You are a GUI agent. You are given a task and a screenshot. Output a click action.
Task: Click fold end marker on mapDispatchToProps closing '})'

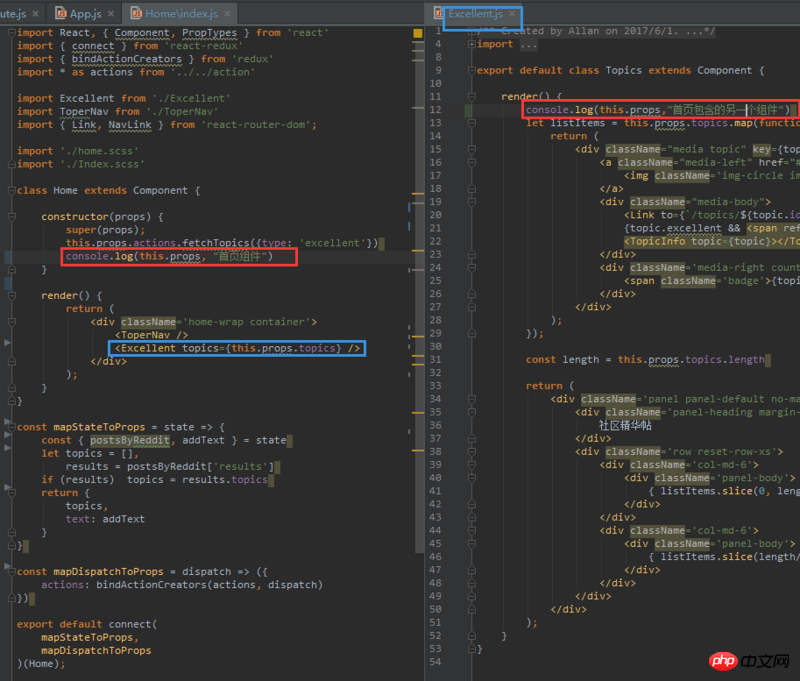(11, 598)
